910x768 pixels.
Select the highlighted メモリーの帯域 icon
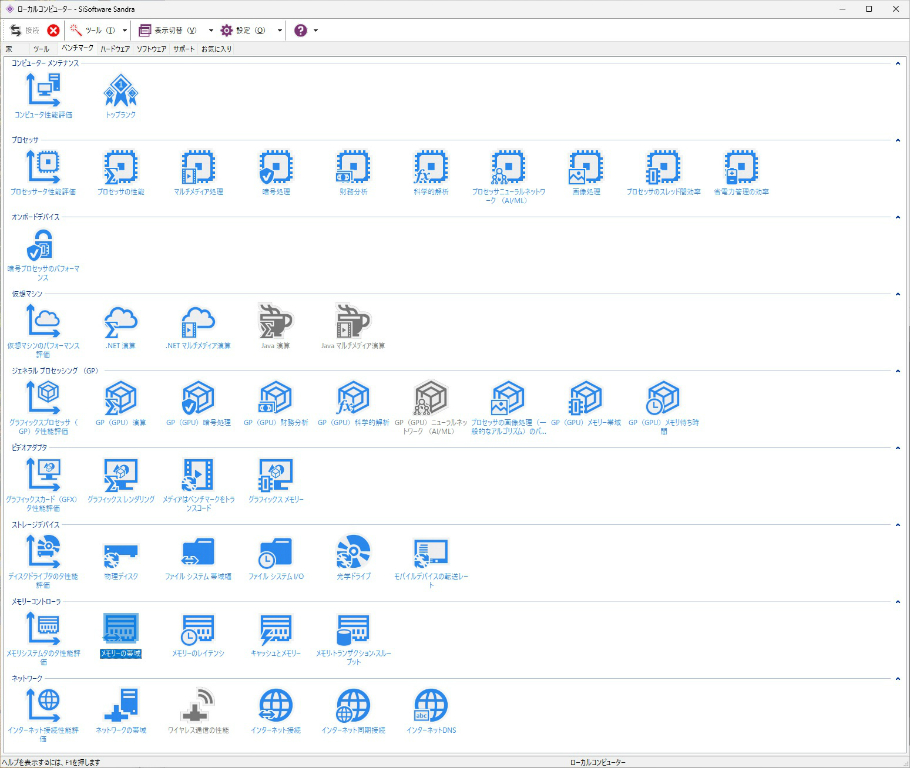(x=121, y=635)
